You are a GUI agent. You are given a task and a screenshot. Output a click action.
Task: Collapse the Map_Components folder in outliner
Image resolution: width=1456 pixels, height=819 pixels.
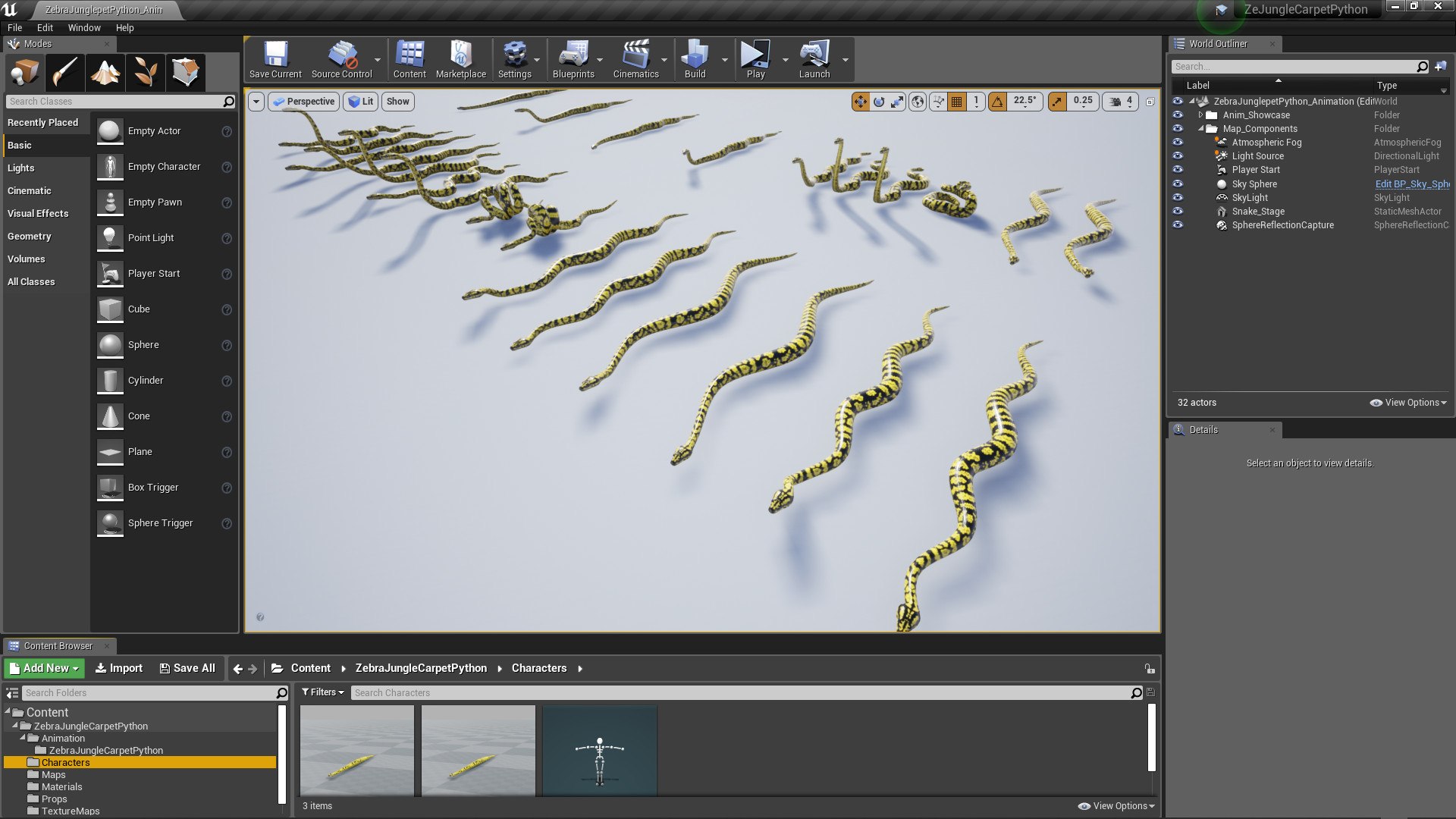[1200, 129]
